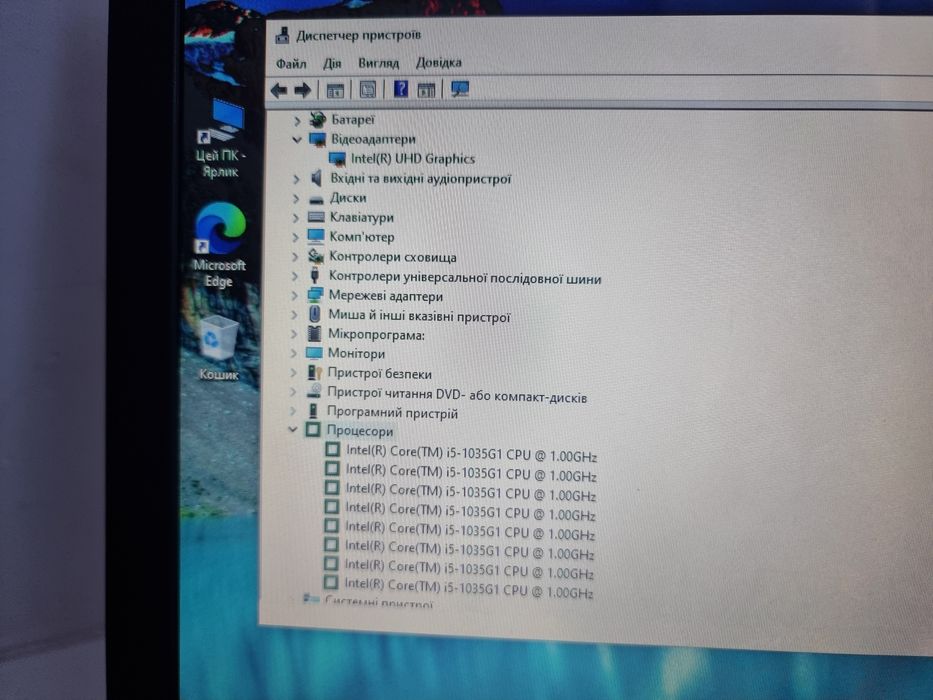
Task: Select the Комп'ютер monitor icon
Action: (x=316, y=237)
